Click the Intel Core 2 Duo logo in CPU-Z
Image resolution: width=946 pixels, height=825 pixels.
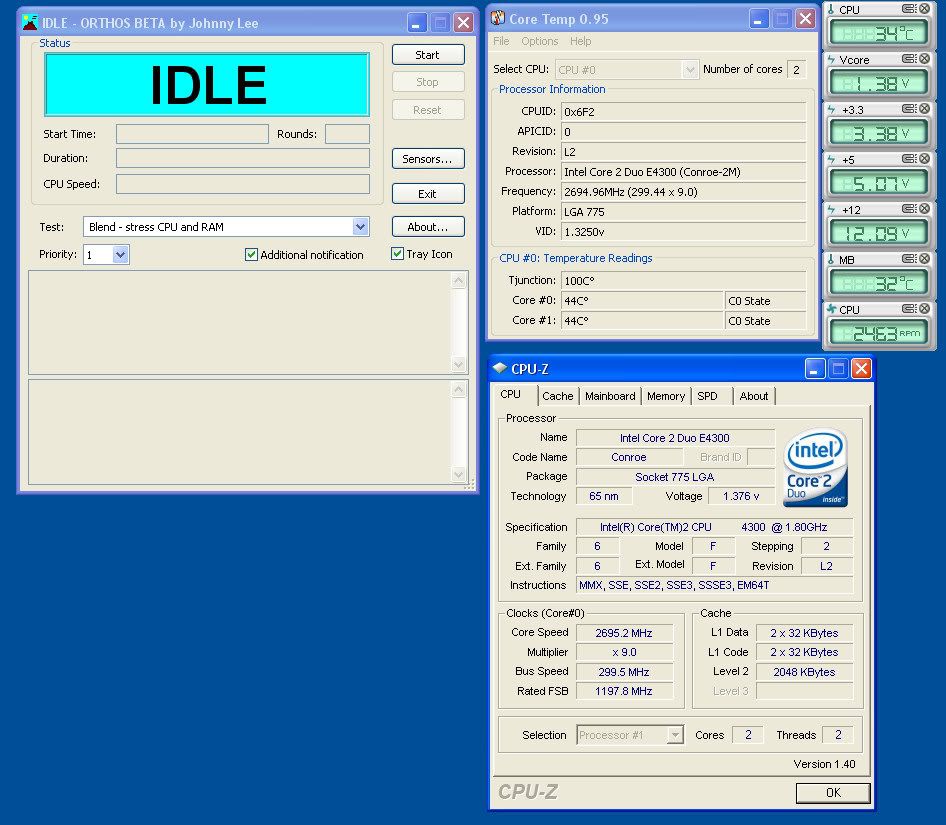(x=816, y=467)
